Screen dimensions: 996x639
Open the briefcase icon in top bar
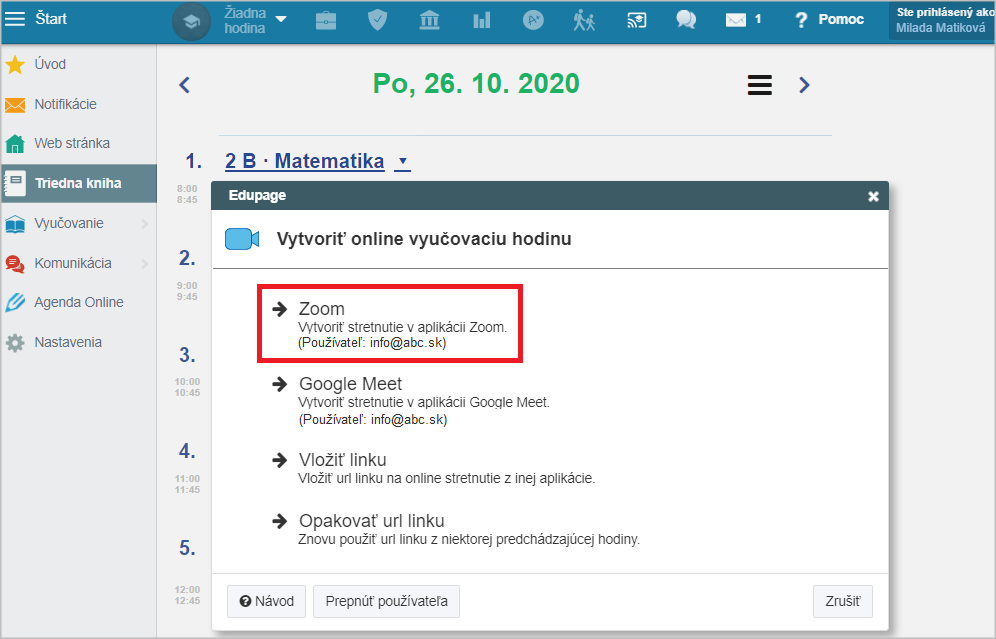[x=326, y=21]
